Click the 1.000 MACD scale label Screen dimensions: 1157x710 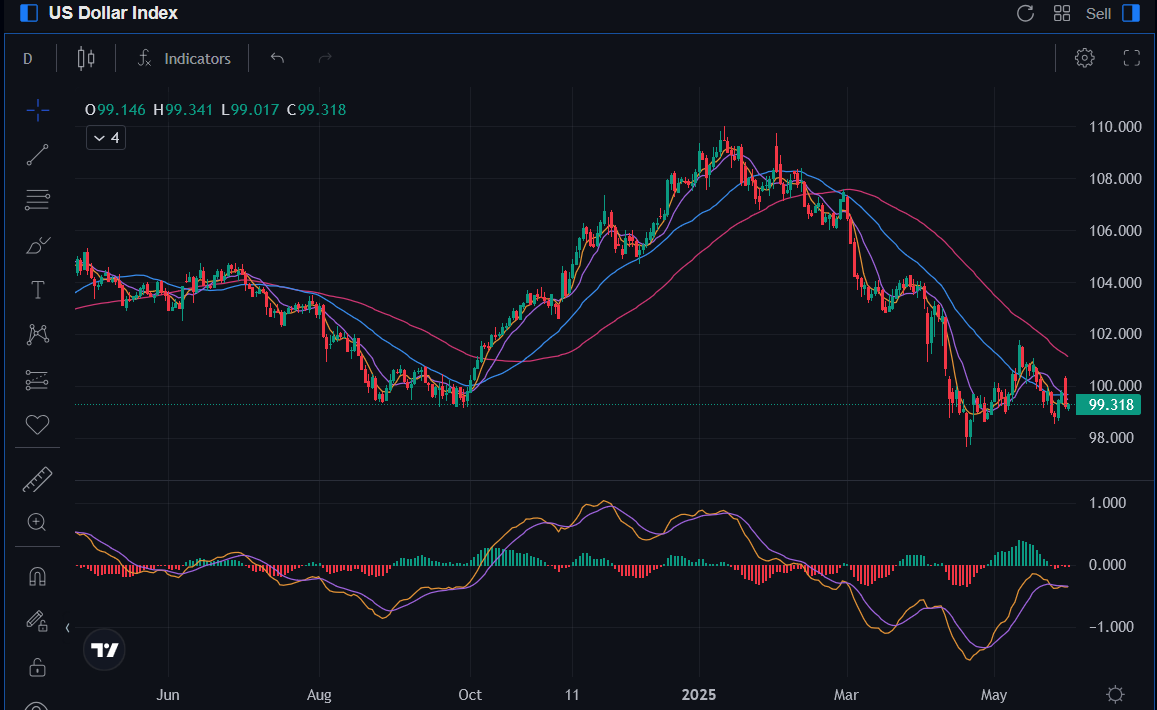click(1108, 503)
